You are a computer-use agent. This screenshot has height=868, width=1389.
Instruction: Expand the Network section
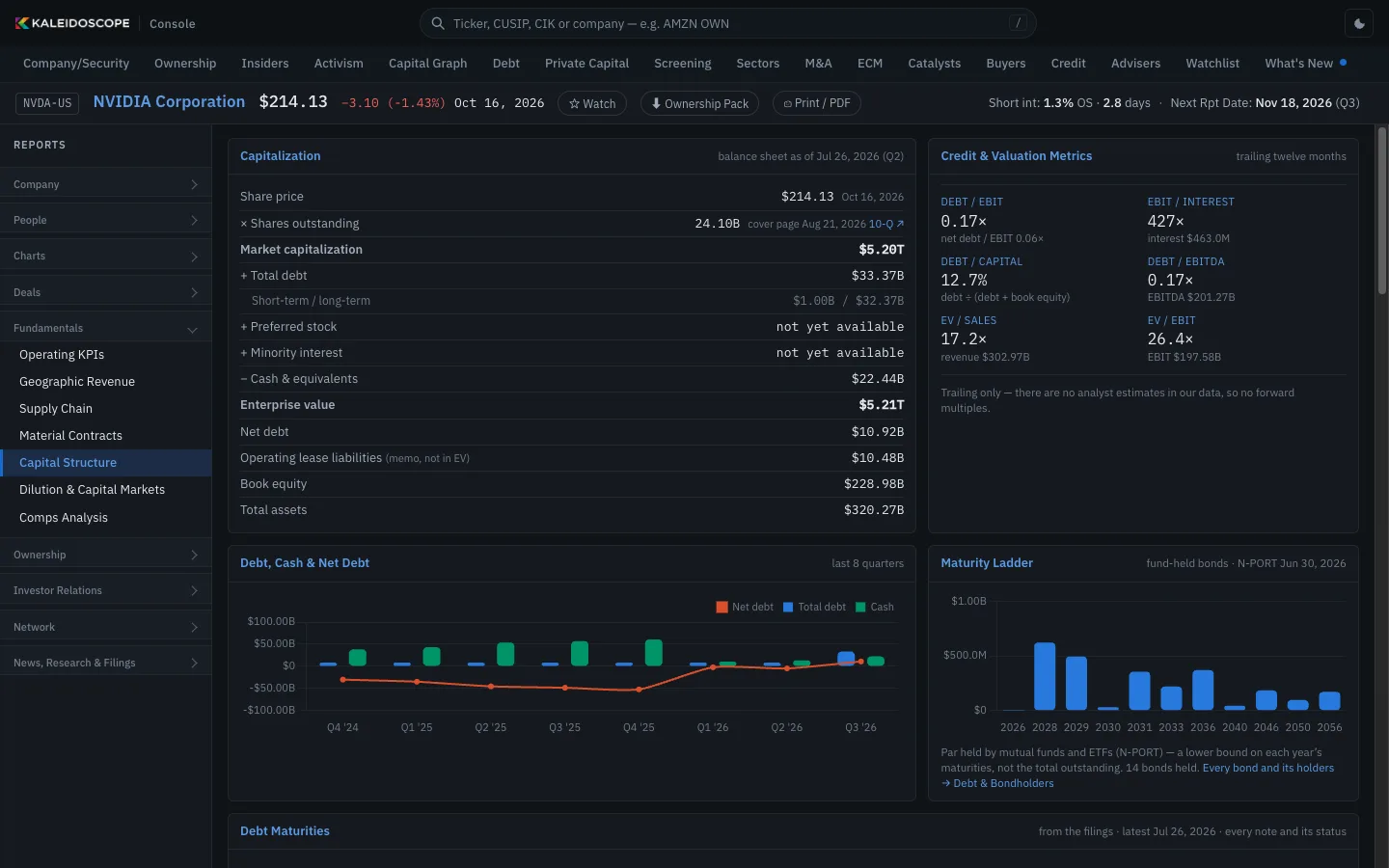click(105, 627)
